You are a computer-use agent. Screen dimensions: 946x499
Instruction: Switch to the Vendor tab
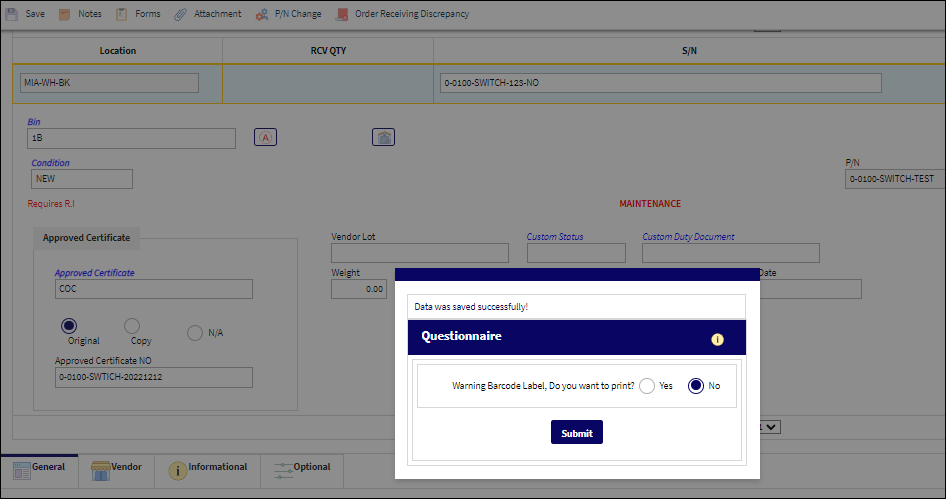tap(116, 470)
